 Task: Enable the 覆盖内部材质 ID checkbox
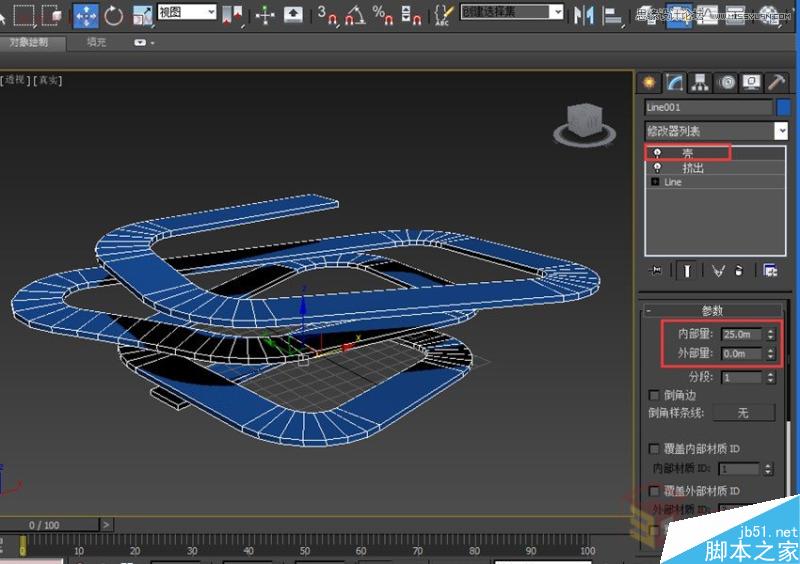pos(655,449)
